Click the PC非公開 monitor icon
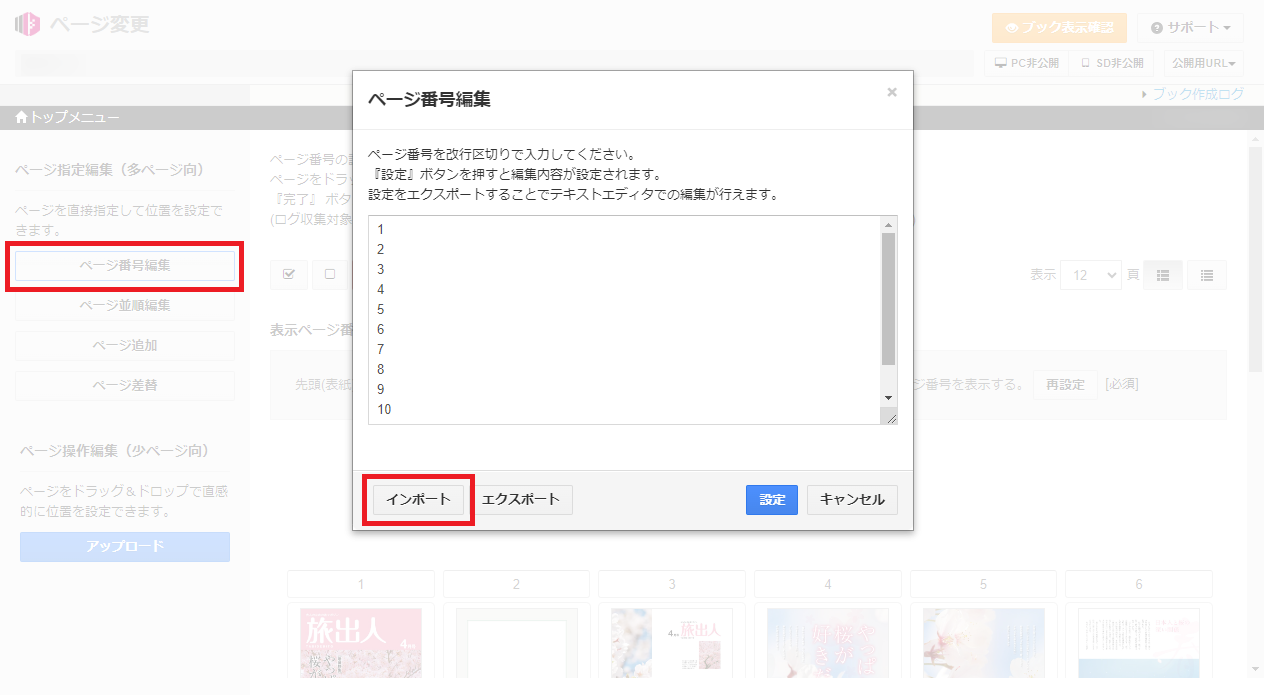This screenshot has height=695, width=1264. tap(1001, 63)
